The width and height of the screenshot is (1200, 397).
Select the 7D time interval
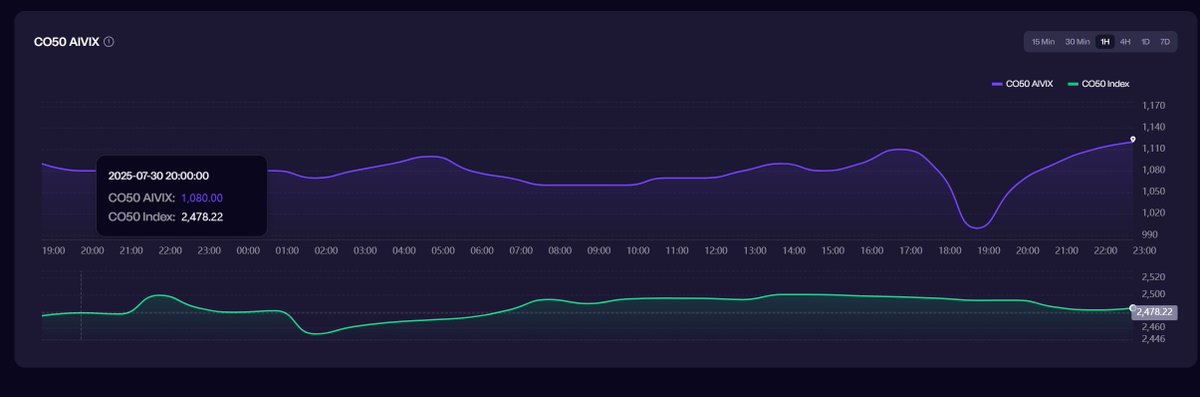(x=1165, y=41)
